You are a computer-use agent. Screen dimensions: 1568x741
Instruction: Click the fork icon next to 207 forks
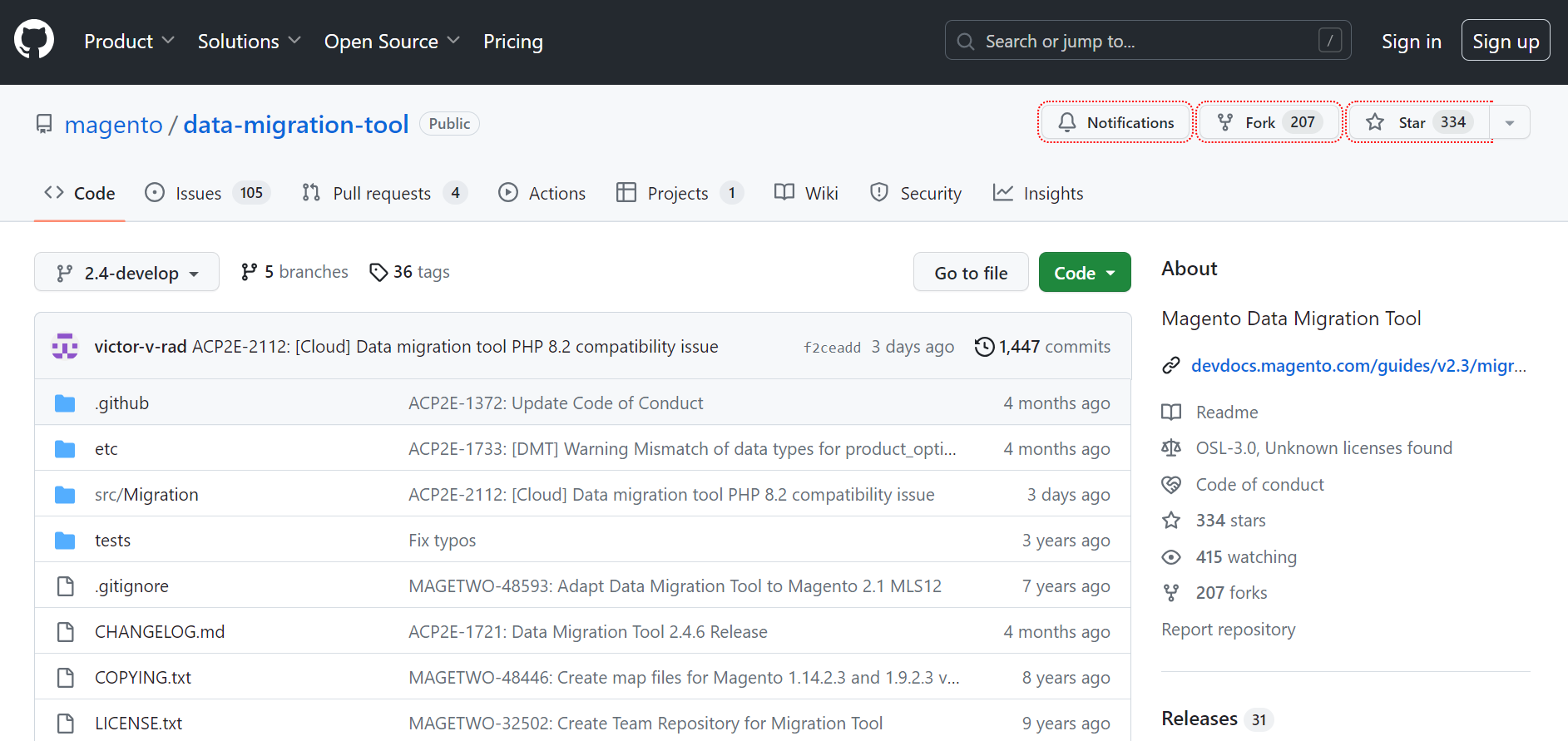[x=1171, y=592]
